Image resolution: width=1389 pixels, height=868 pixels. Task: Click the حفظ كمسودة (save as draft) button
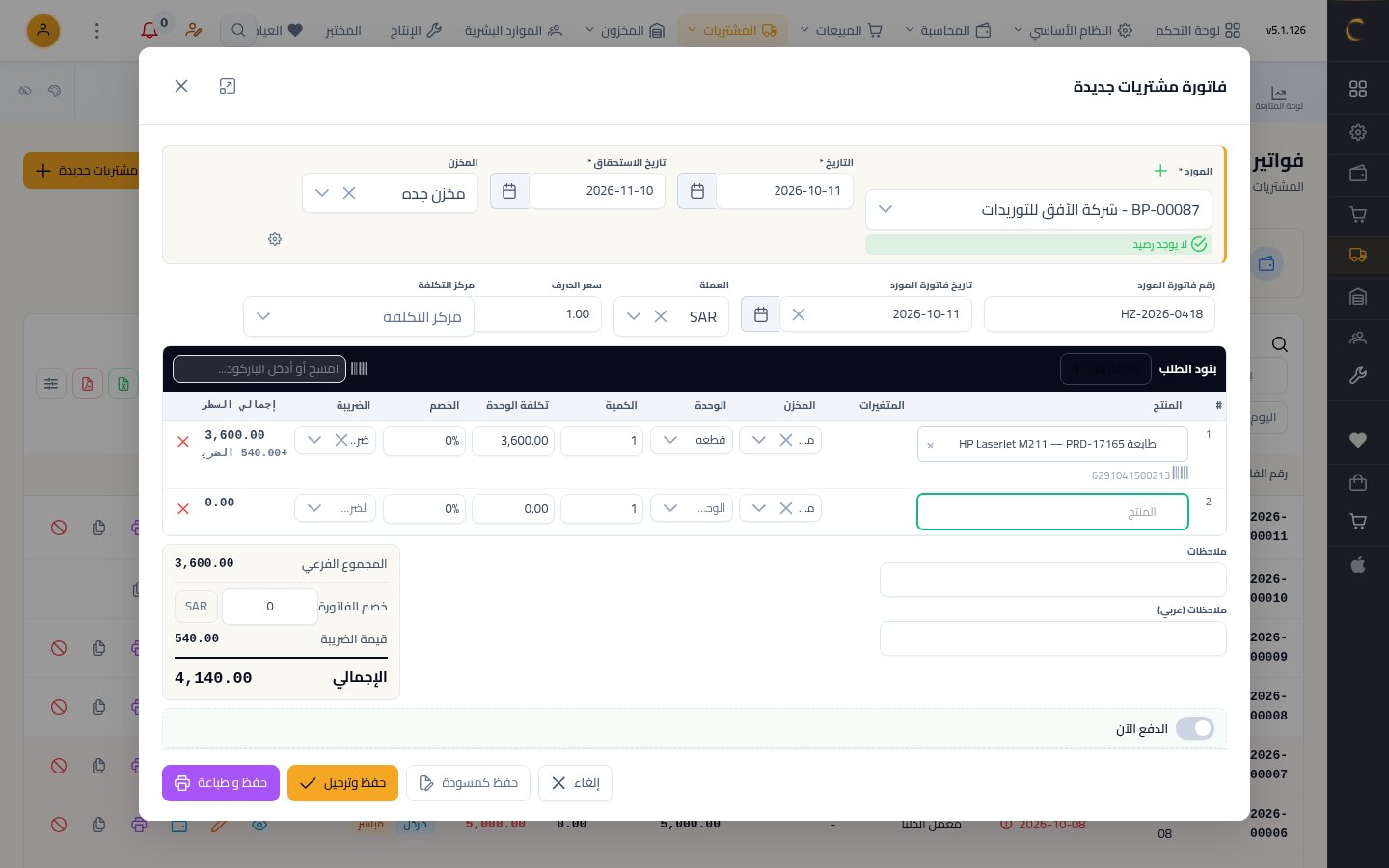pos(469,783)
